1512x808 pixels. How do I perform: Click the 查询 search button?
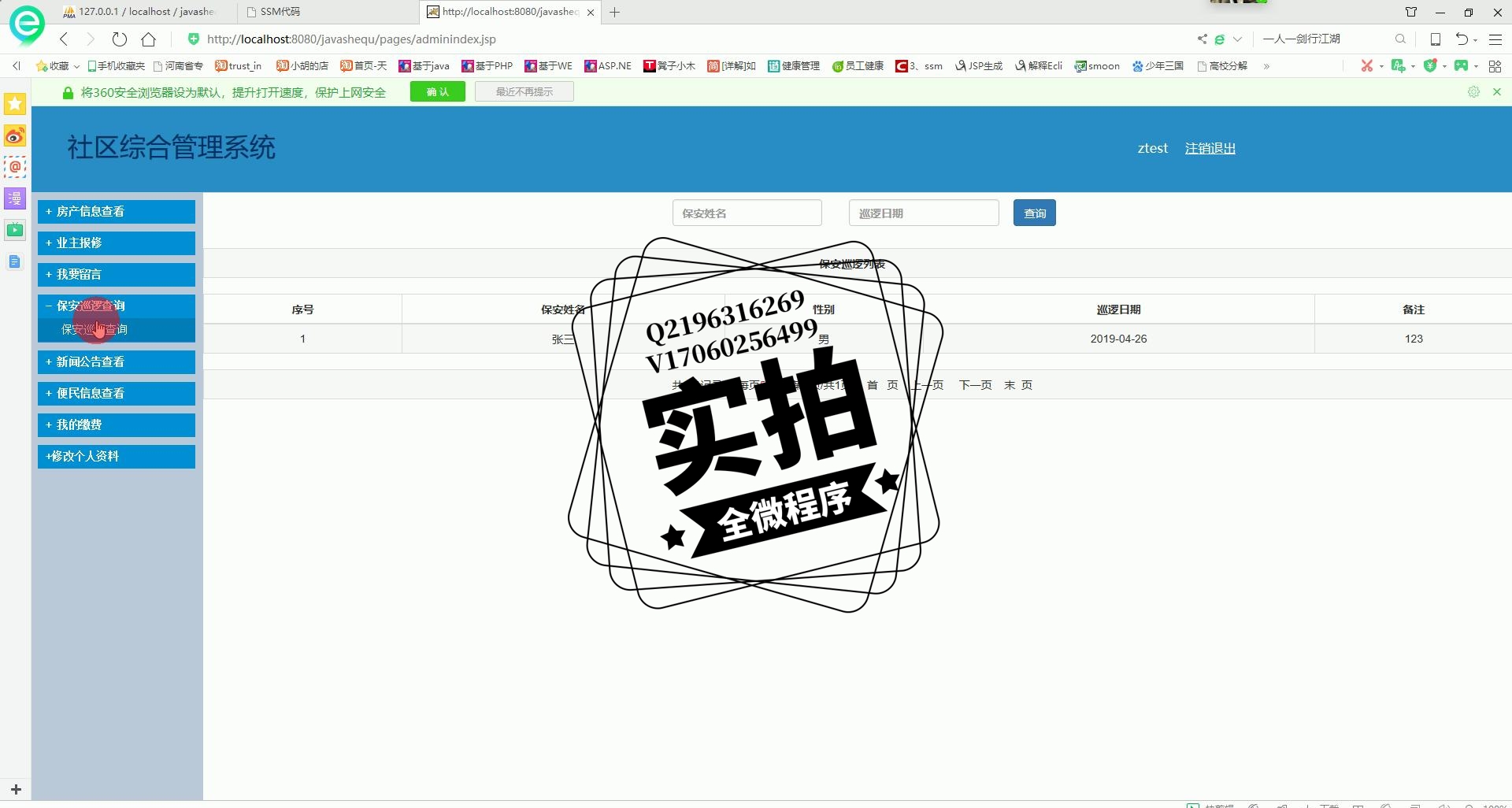pos(1034,213)
